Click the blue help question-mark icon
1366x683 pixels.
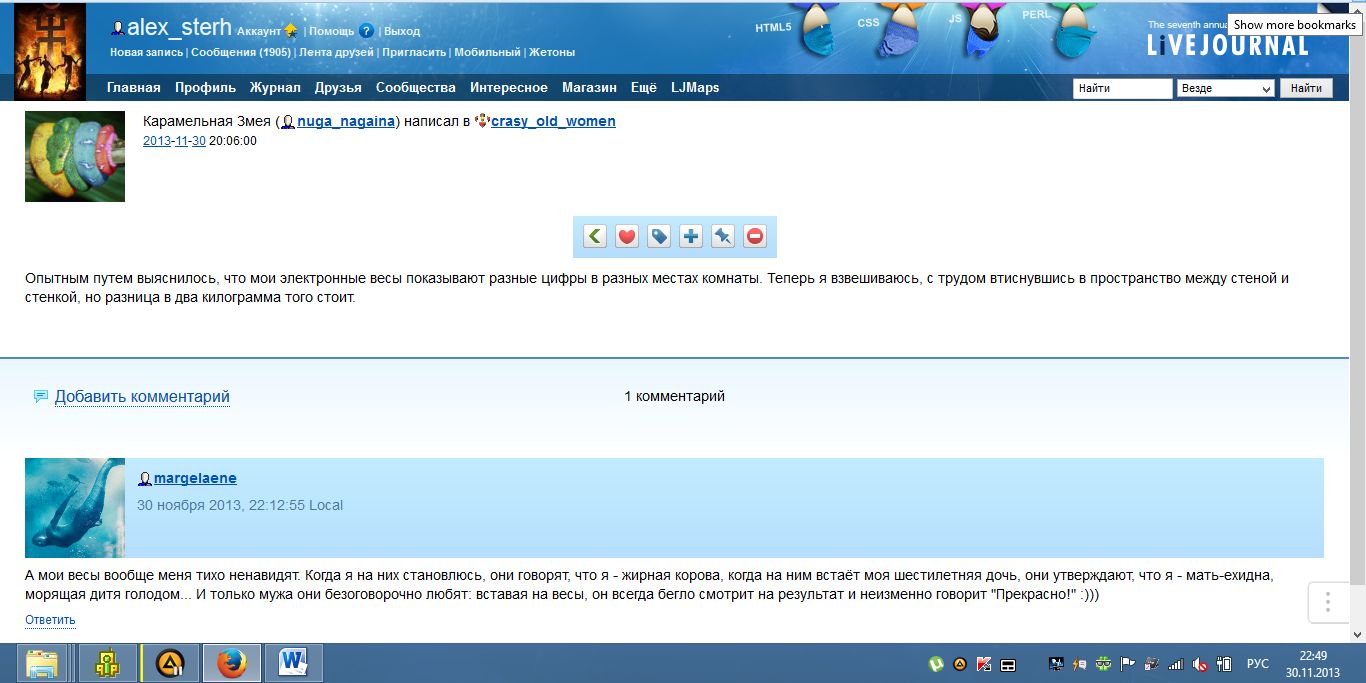click(x=366, y=31)
